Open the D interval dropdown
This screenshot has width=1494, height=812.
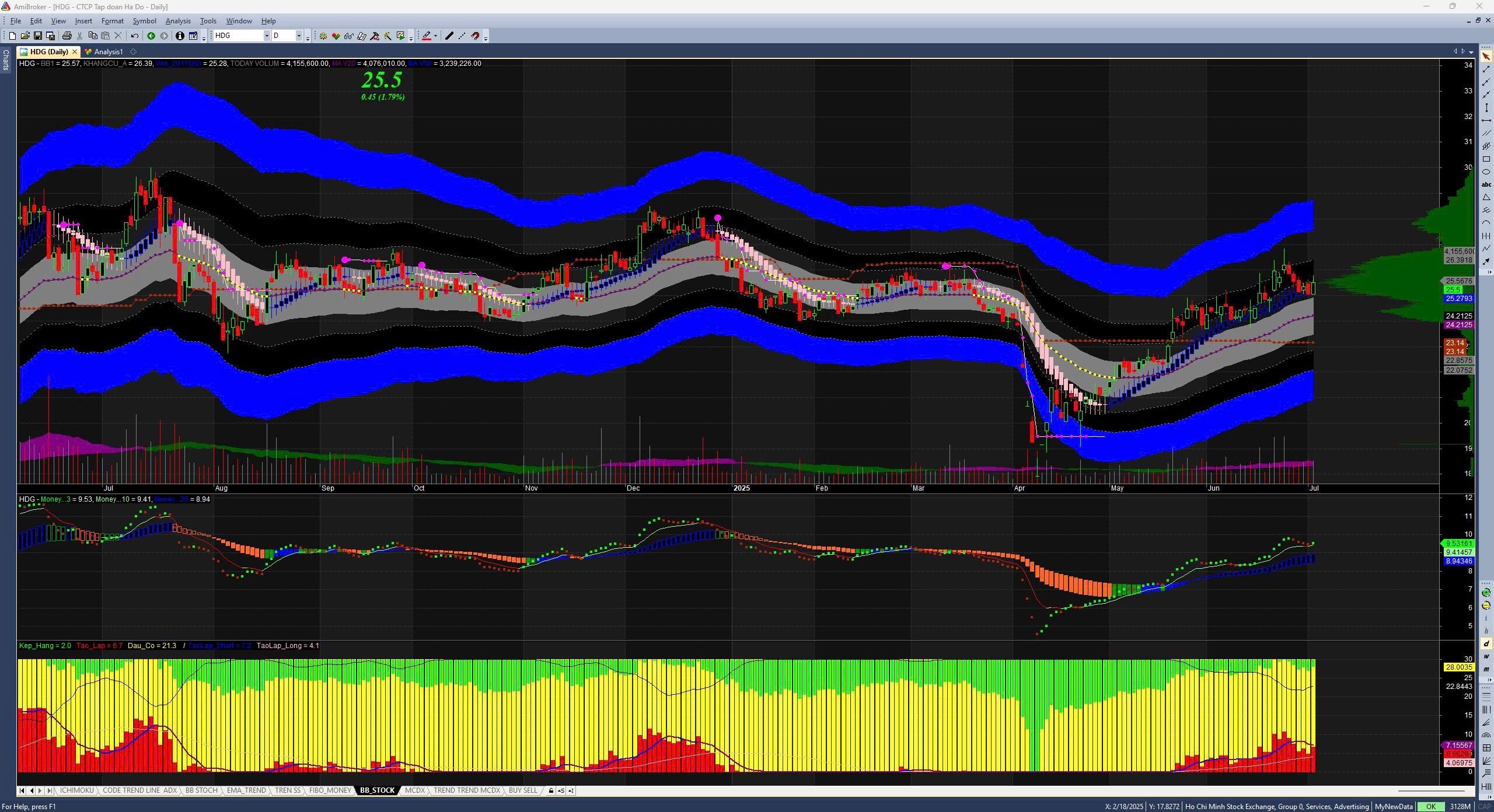(299, 36)
